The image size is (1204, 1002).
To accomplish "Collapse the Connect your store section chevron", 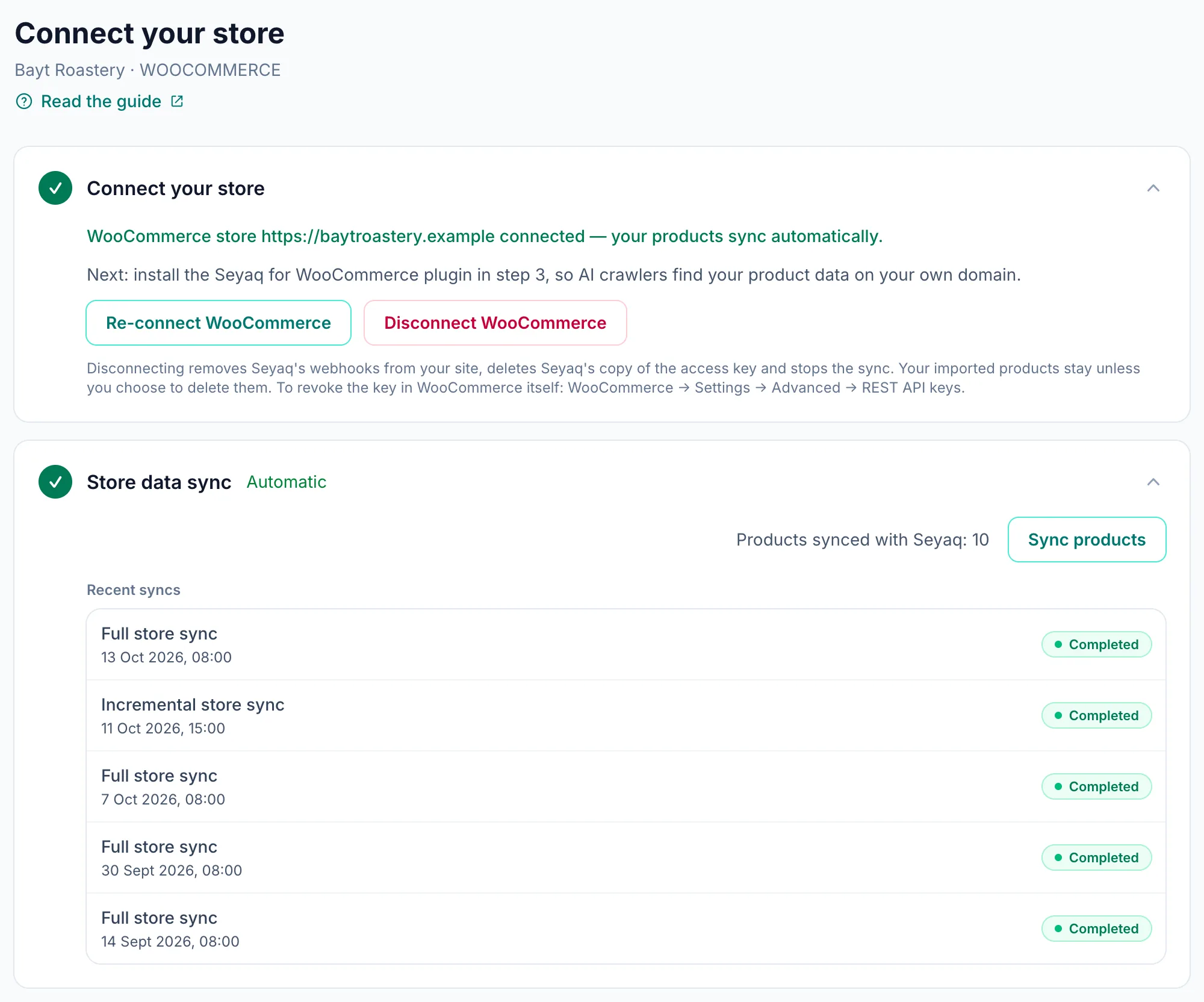I will [1153, 188].
